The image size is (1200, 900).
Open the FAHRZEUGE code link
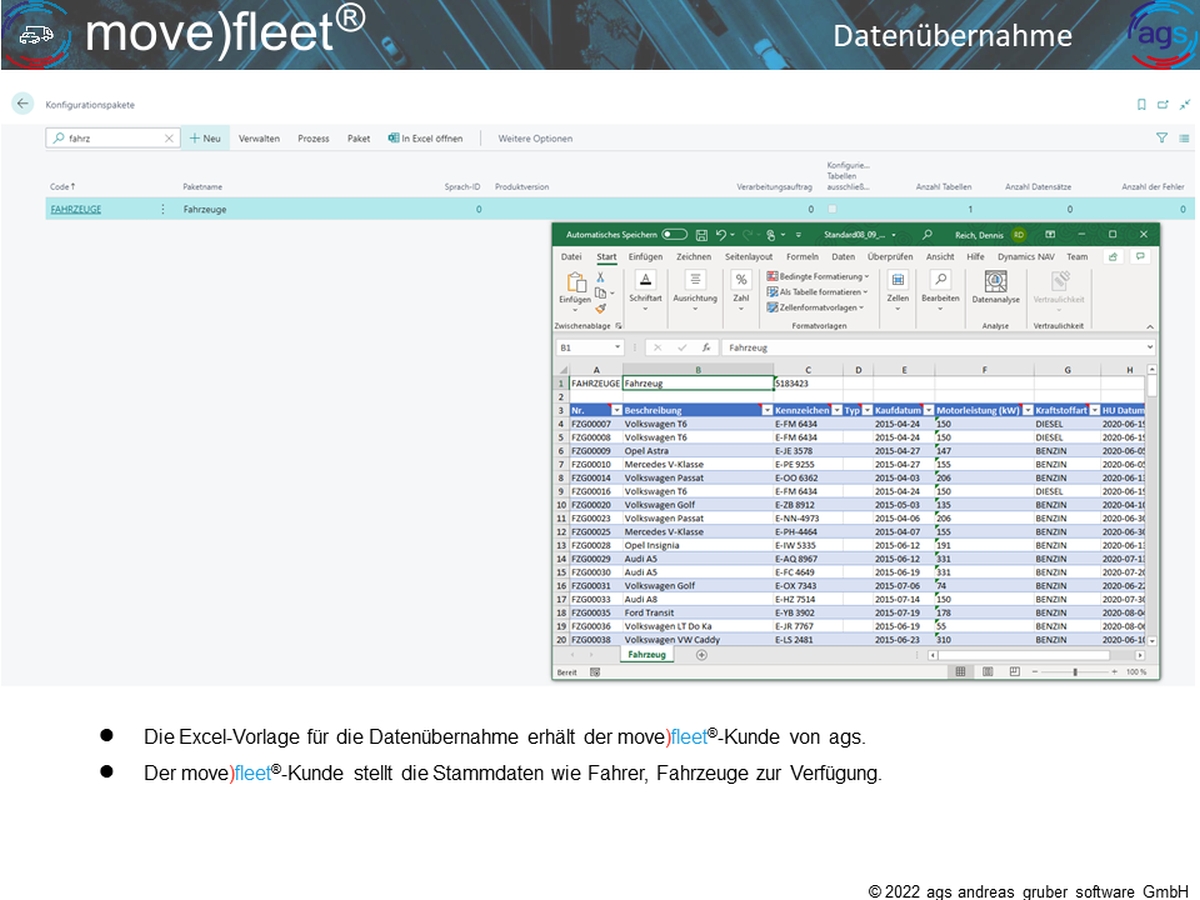click(76, 210)
